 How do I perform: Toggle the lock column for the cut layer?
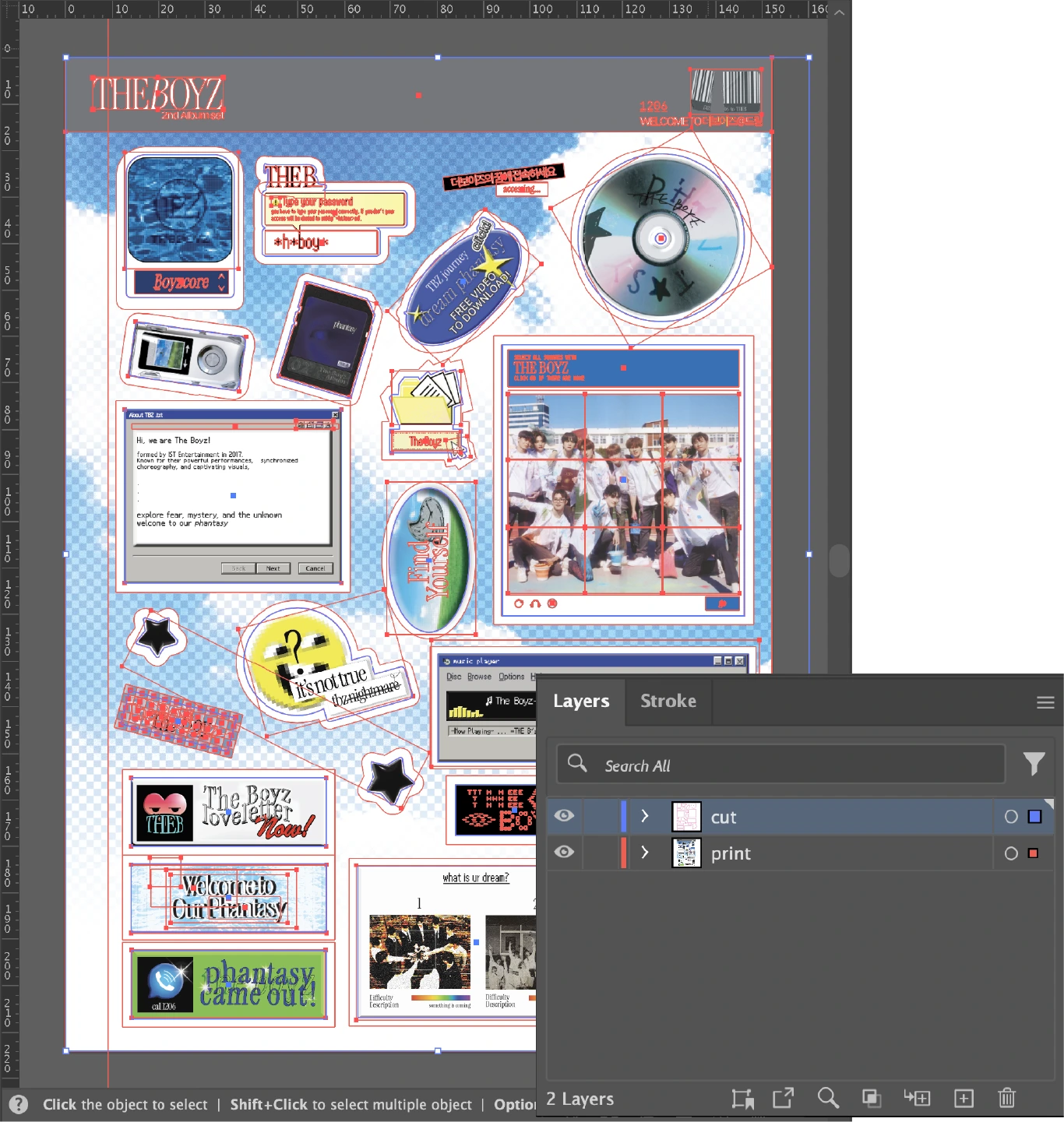point(601,816)
